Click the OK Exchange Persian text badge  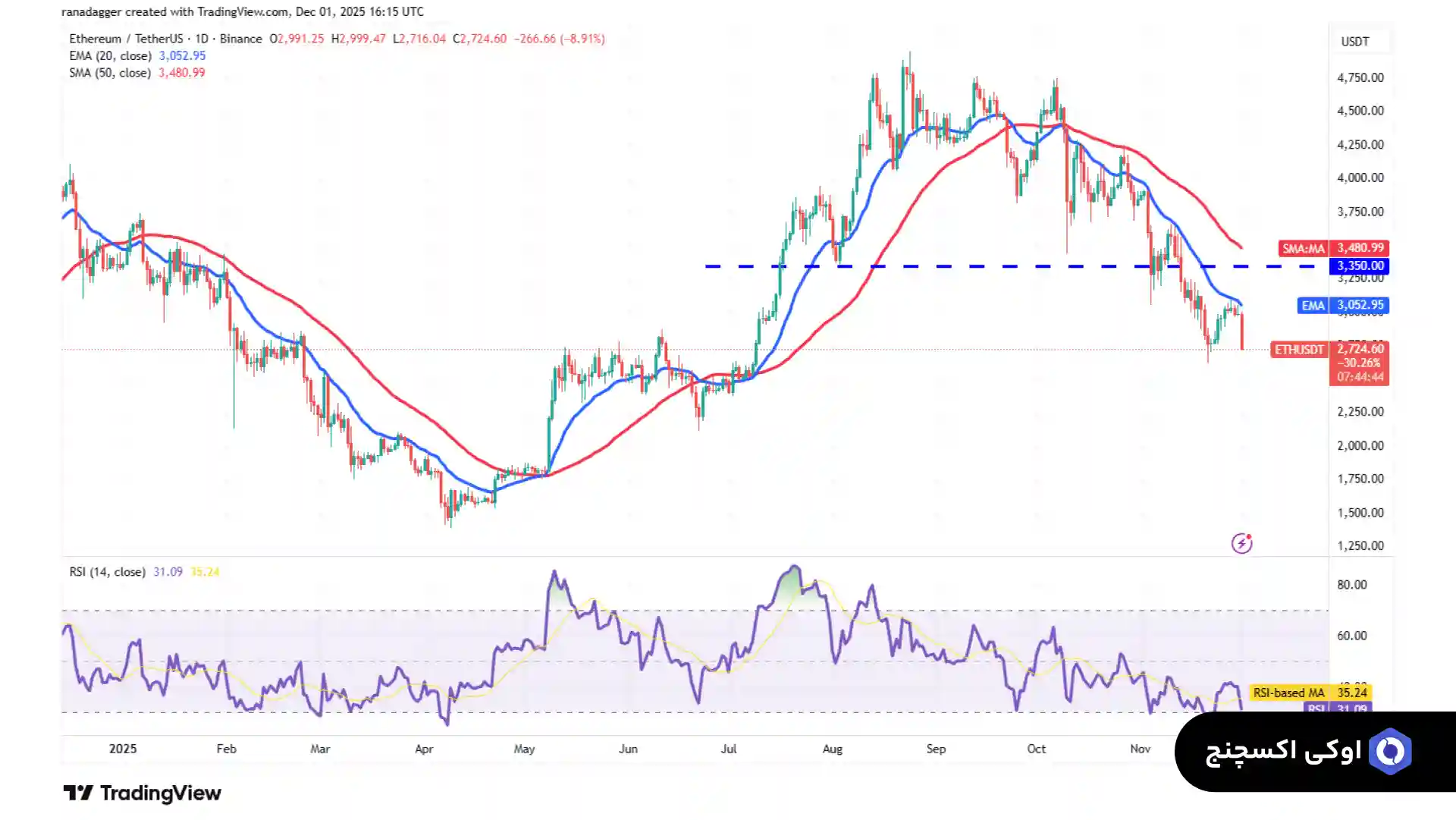pos(1283,752)
